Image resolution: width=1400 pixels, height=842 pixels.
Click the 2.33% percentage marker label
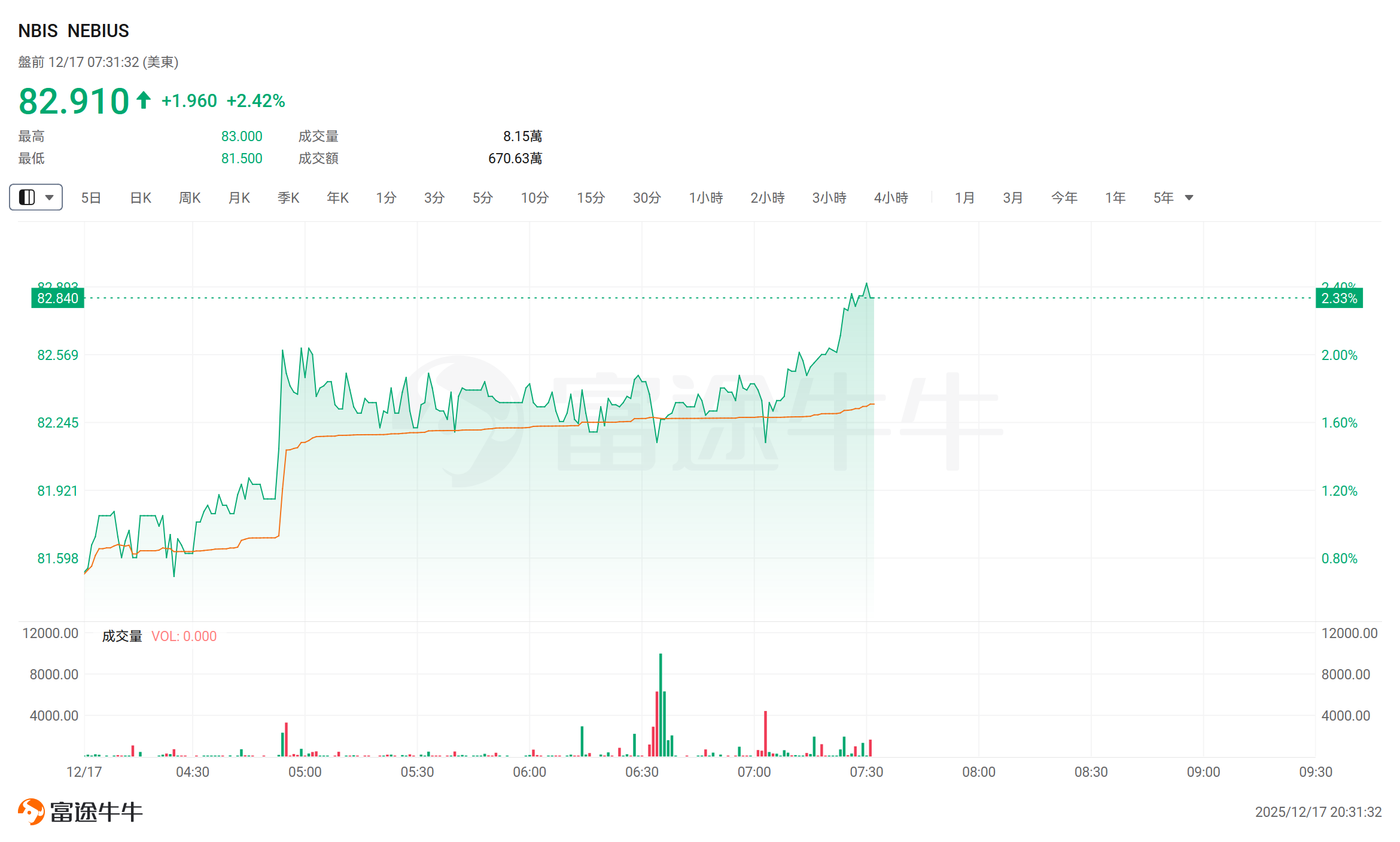1339,298
